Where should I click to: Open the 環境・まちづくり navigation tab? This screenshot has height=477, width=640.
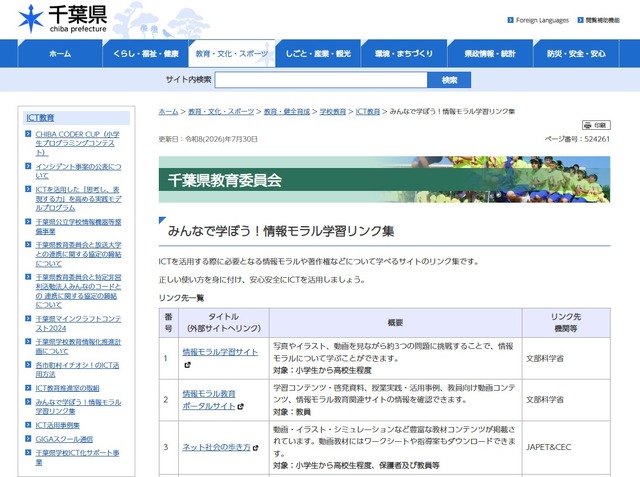click(404, 53)
